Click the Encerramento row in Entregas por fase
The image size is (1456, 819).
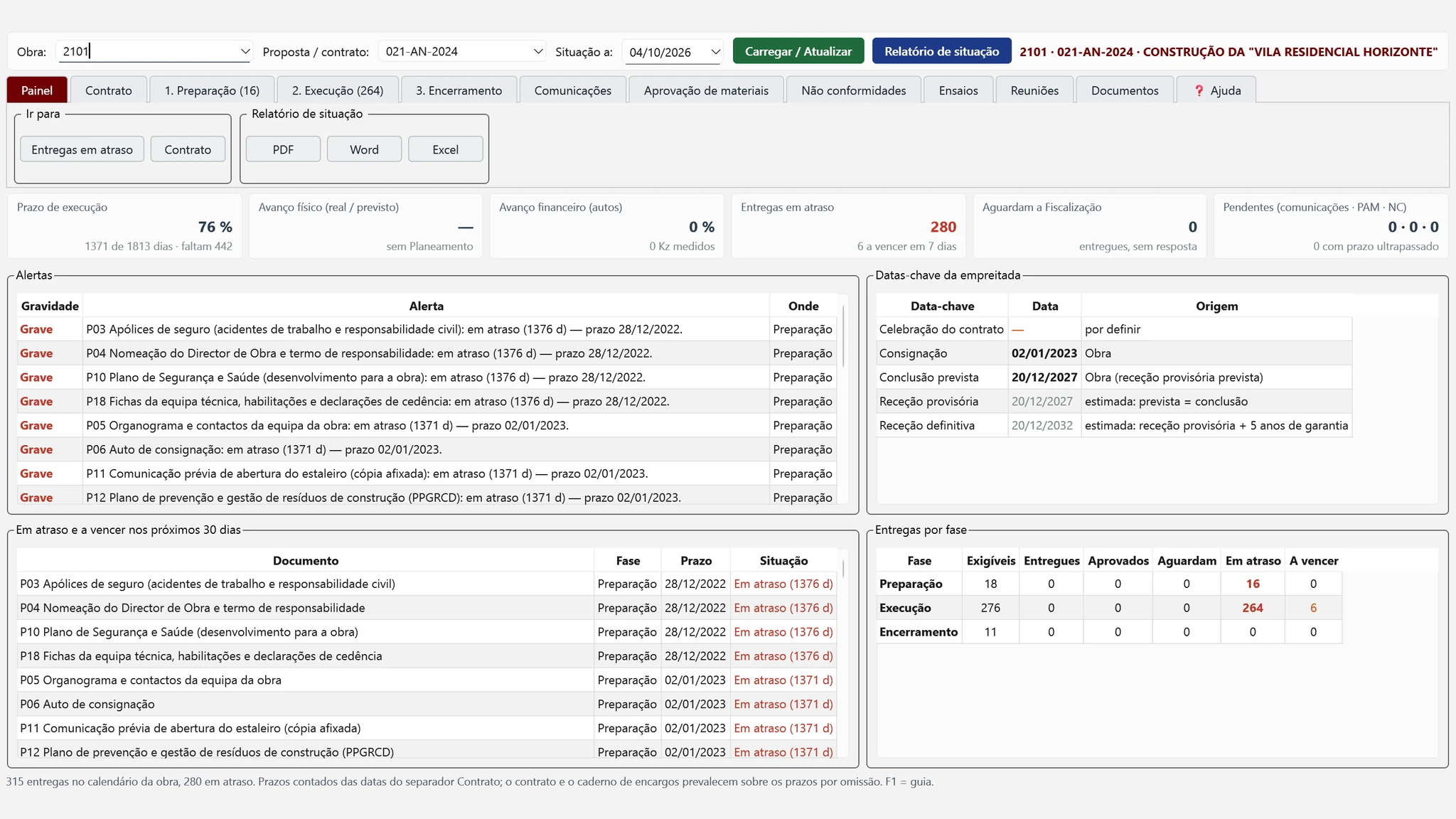click(1109, 632)
